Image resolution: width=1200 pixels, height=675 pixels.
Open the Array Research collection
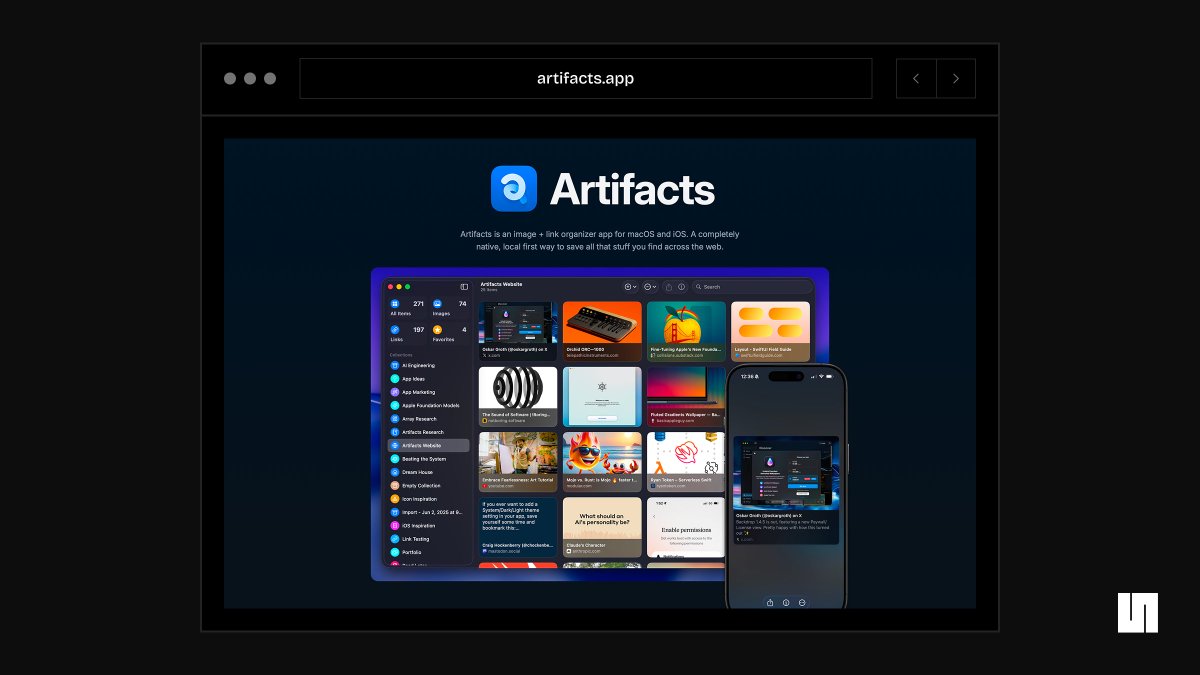(428, 419)
